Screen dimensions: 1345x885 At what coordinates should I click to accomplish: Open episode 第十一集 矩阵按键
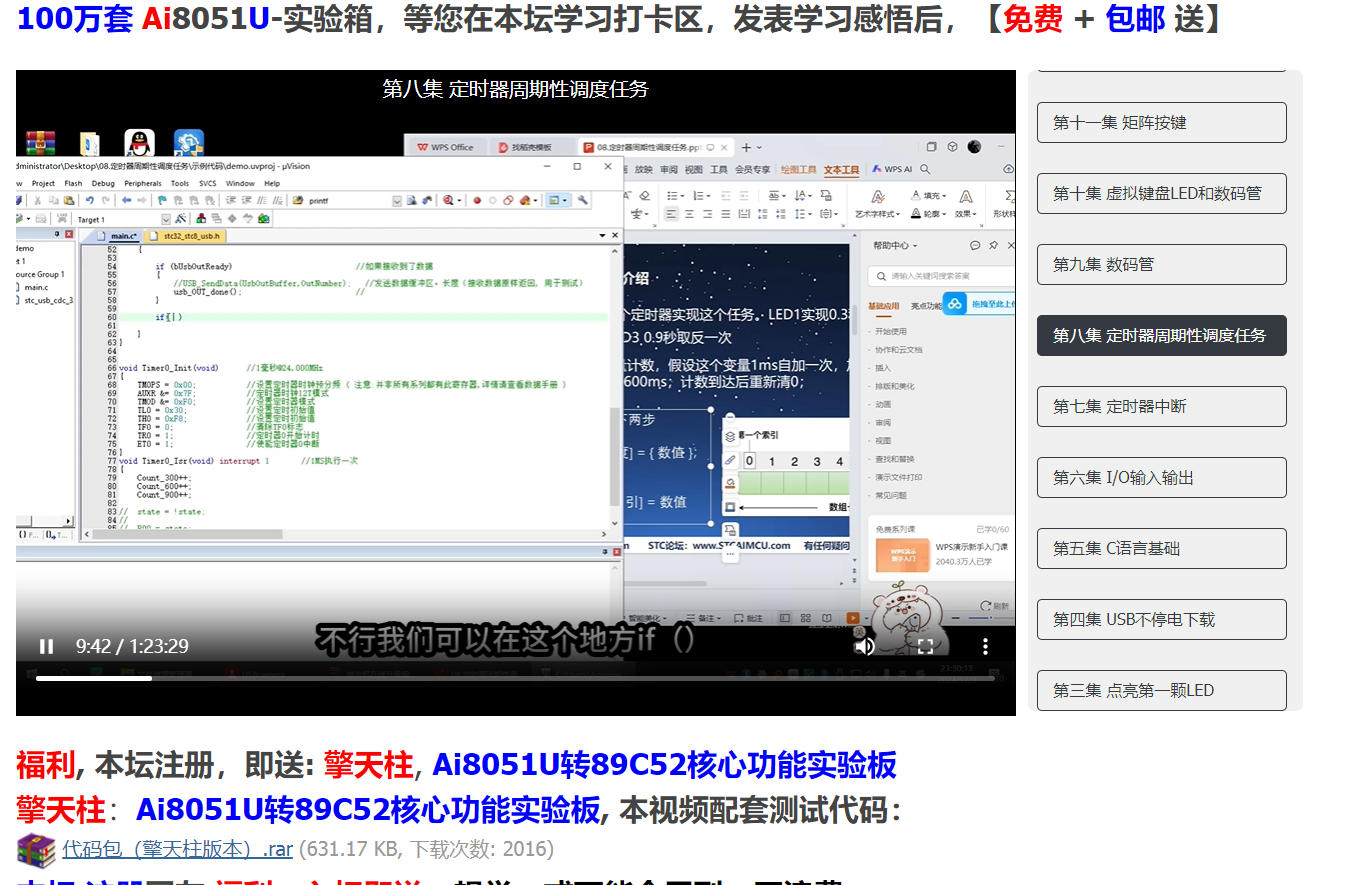[x=1161, y=122]
